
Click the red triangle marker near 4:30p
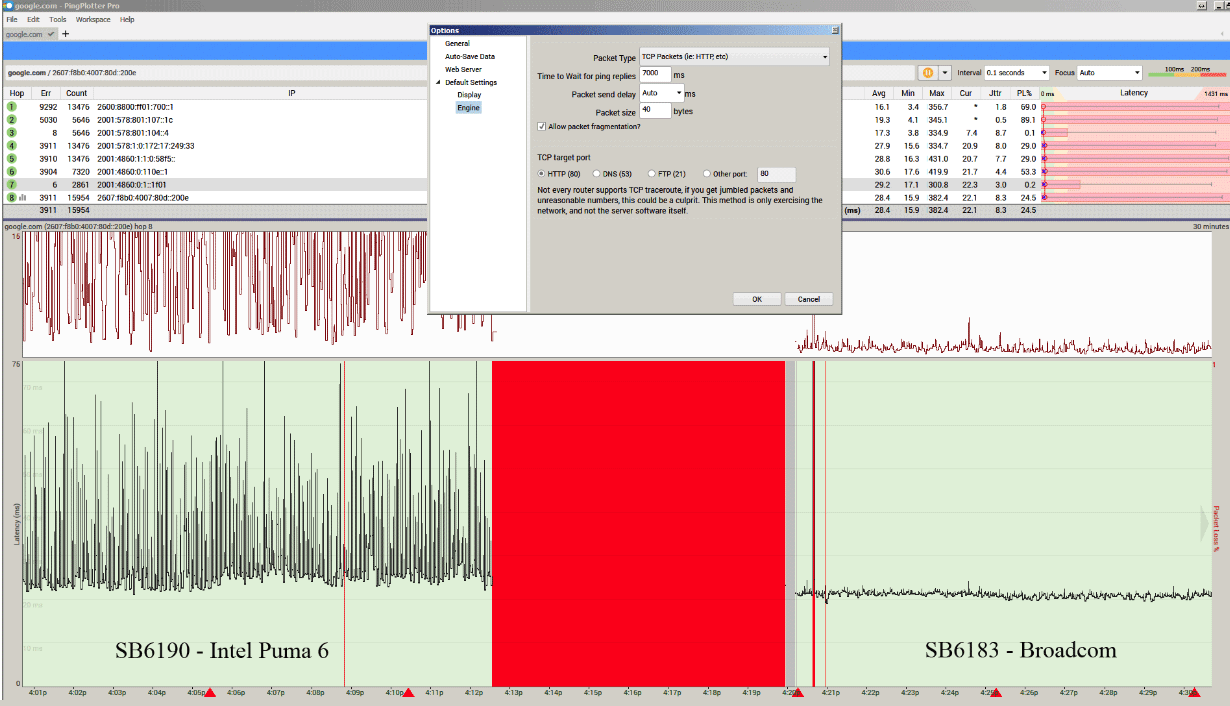pos(1194,692)
